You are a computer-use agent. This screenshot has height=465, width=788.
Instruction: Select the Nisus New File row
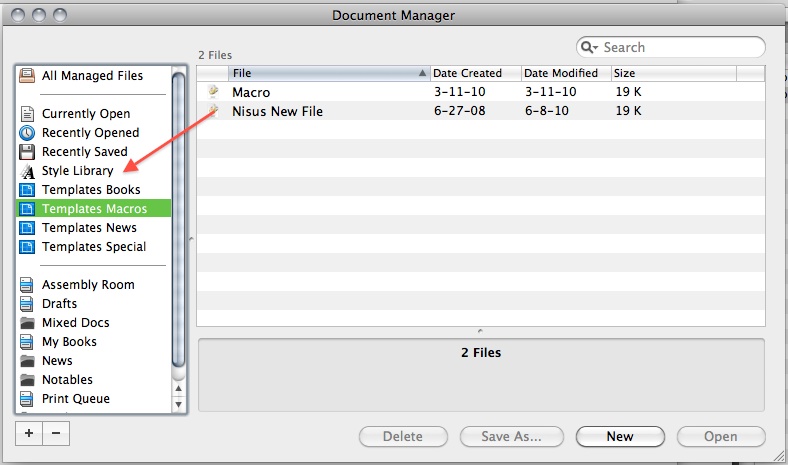tap(481, 111)
